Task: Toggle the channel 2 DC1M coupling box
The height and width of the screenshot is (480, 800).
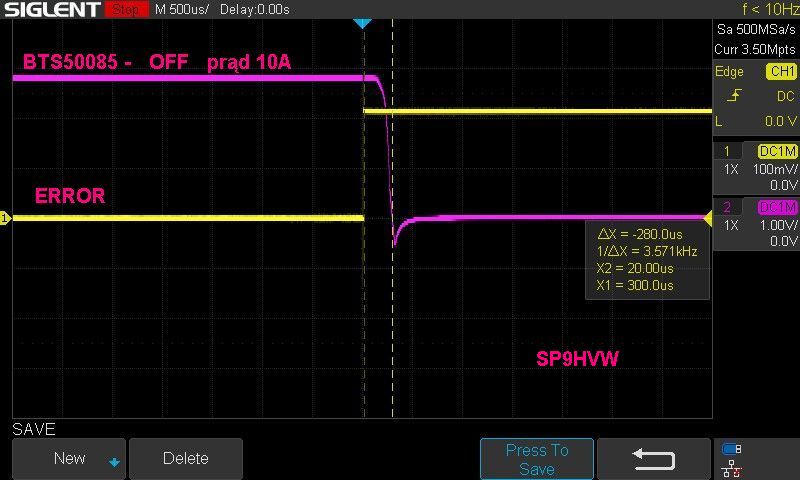Action: (x=778, y=207)
